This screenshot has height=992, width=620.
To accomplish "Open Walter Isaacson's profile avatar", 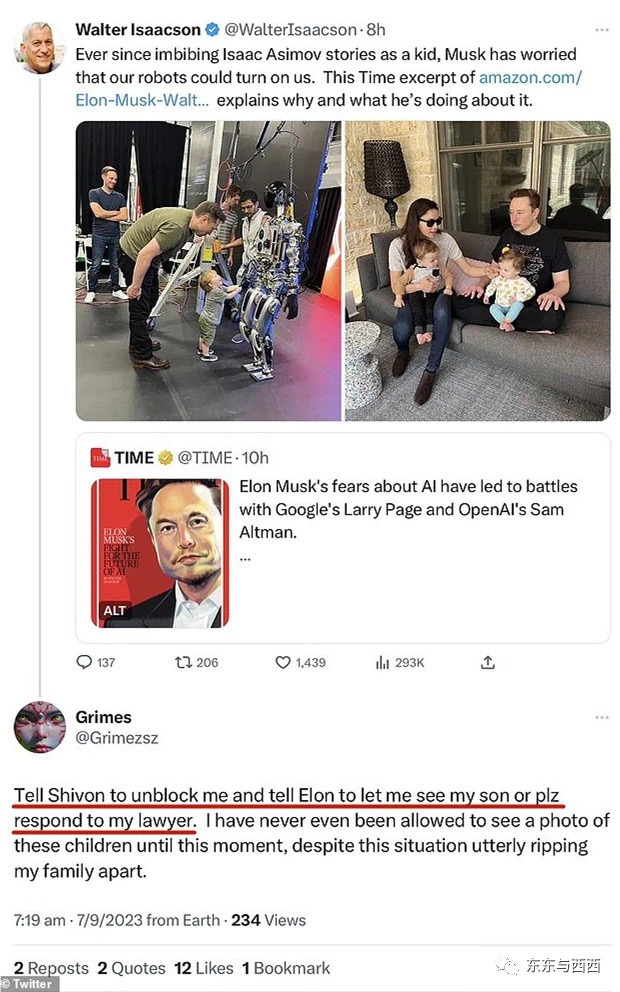I will 38,46.
